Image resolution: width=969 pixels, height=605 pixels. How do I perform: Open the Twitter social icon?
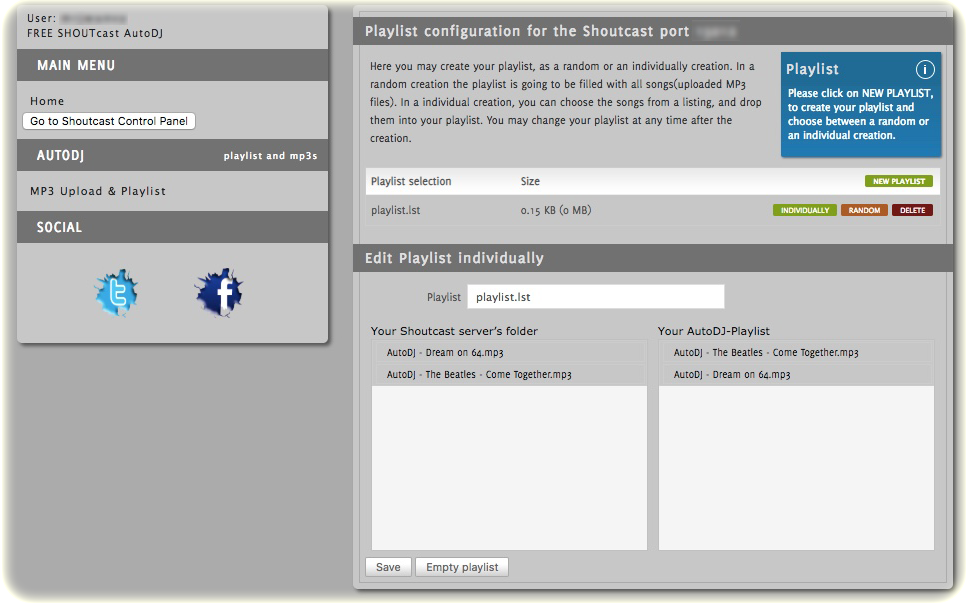point(116,293)
